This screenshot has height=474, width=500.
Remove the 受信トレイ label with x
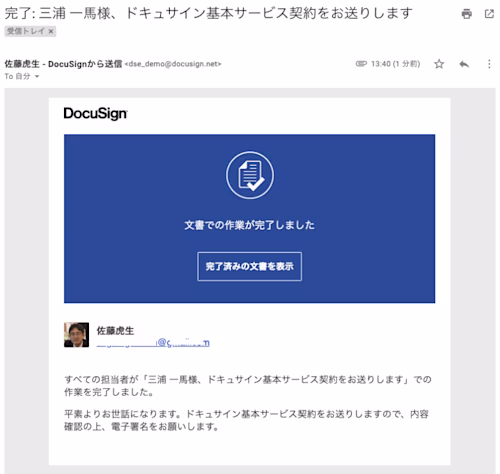tap(51, 31)
